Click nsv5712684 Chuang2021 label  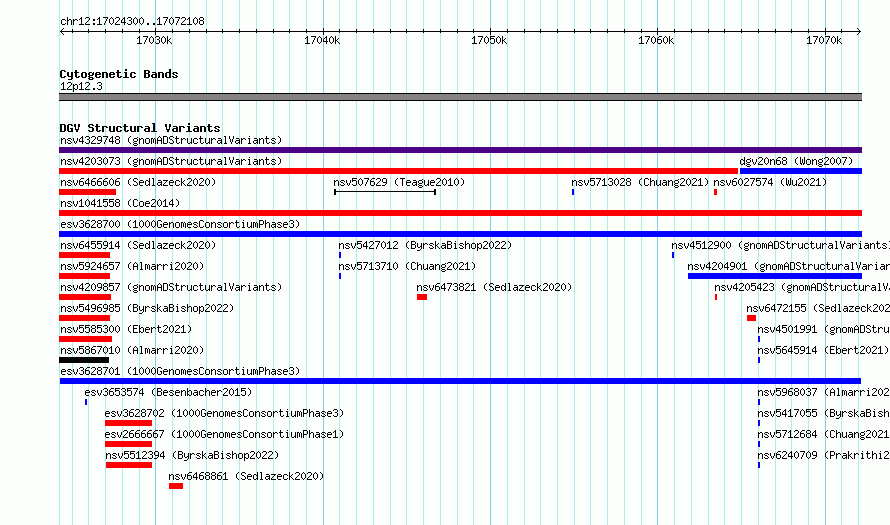pyautogui.click(x=824, y=434)
